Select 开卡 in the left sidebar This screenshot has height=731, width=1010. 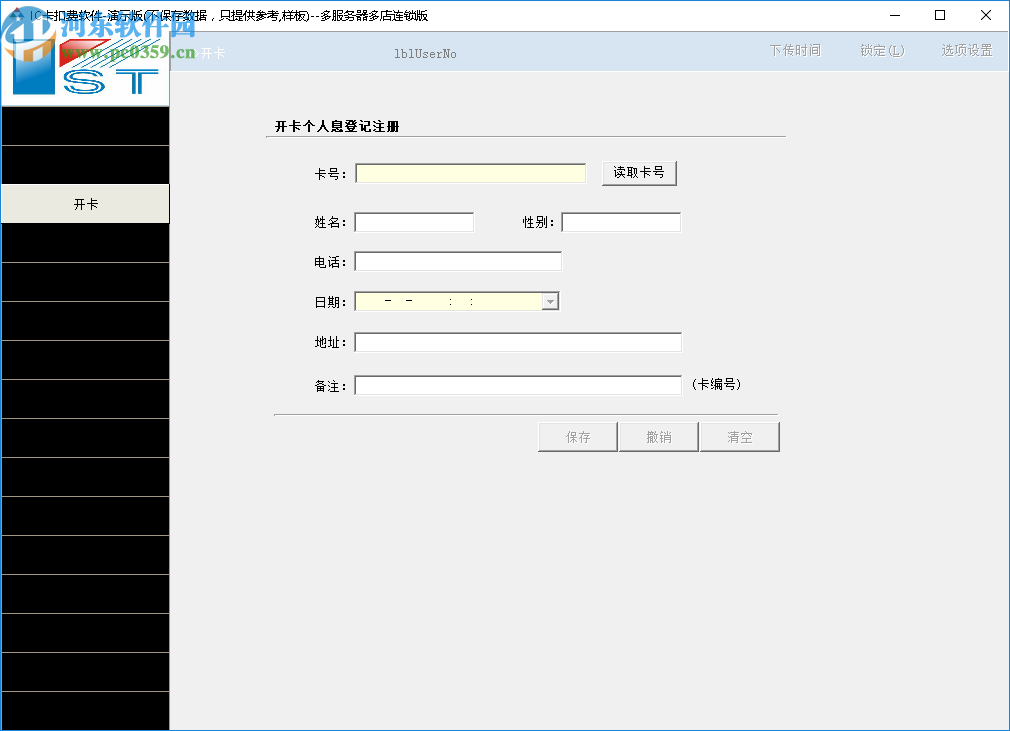(85, 203)
